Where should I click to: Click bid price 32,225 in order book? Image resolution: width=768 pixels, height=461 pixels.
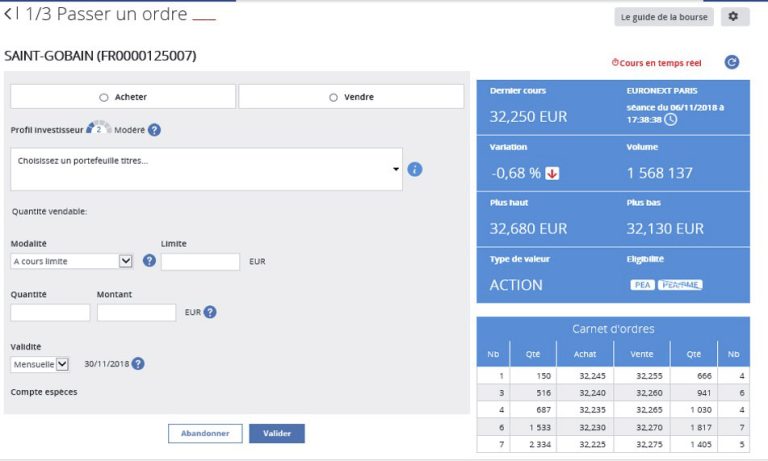coord(592,444)
